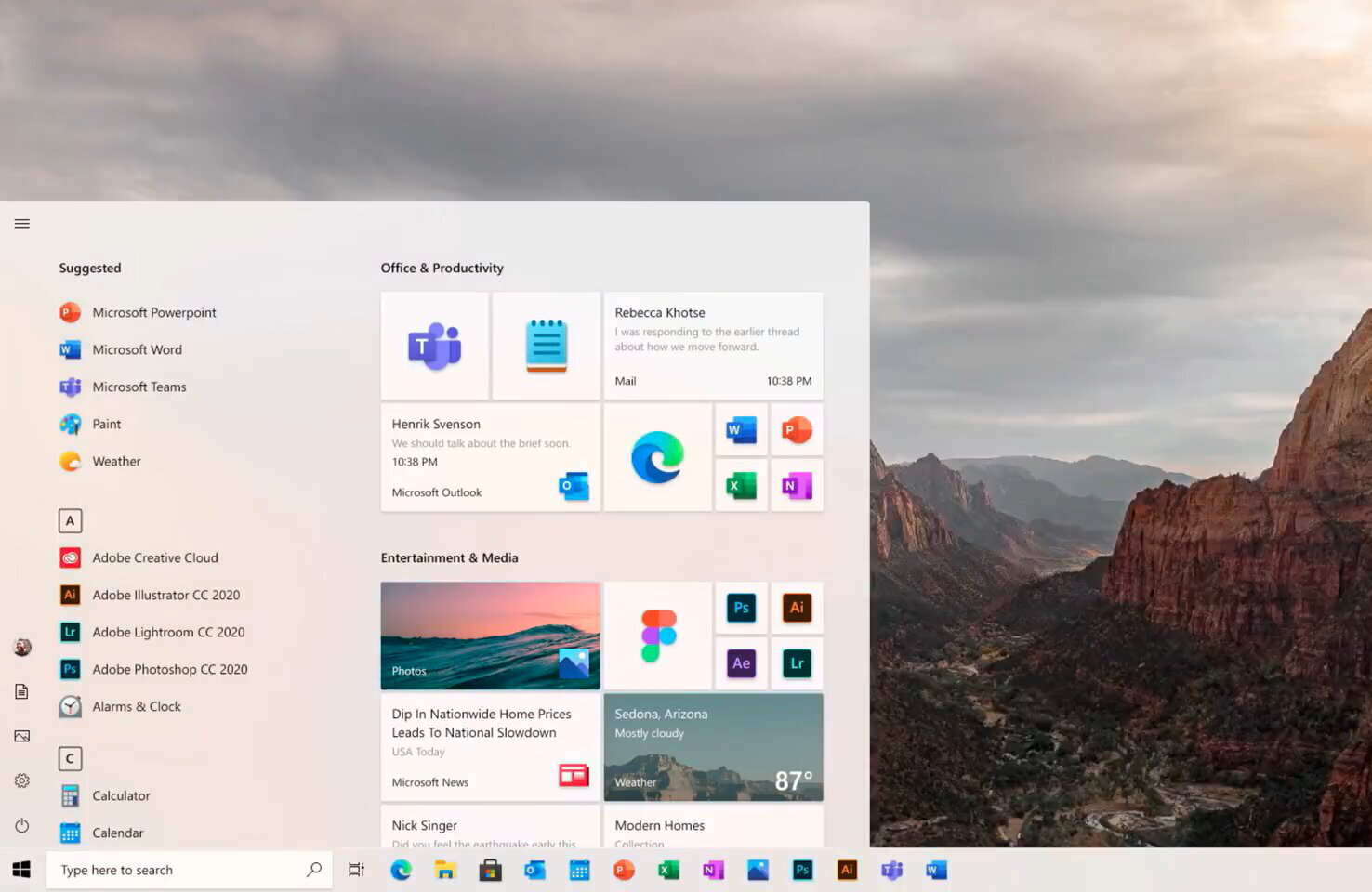Open Settings gear in Start sidebar
1372x892 pixels.
point(22,780)
